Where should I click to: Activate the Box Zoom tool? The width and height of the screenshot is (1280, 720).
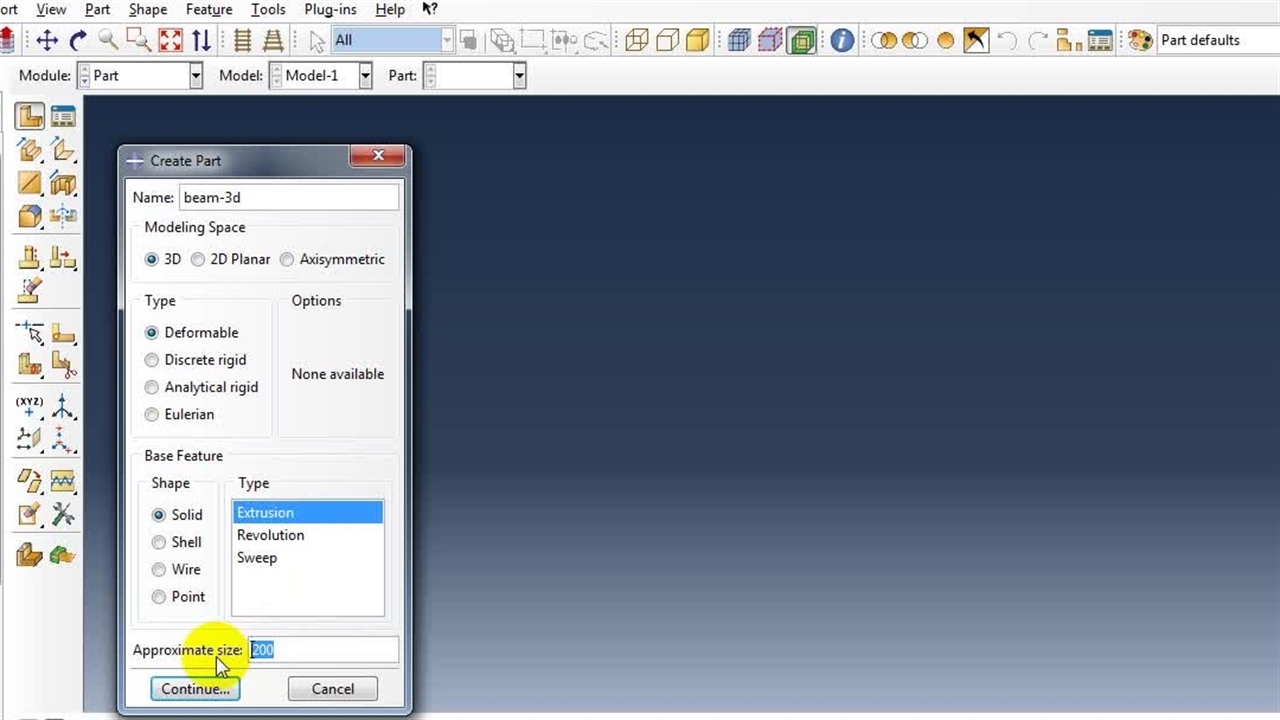pyautogui.click(x=138, y=40)
